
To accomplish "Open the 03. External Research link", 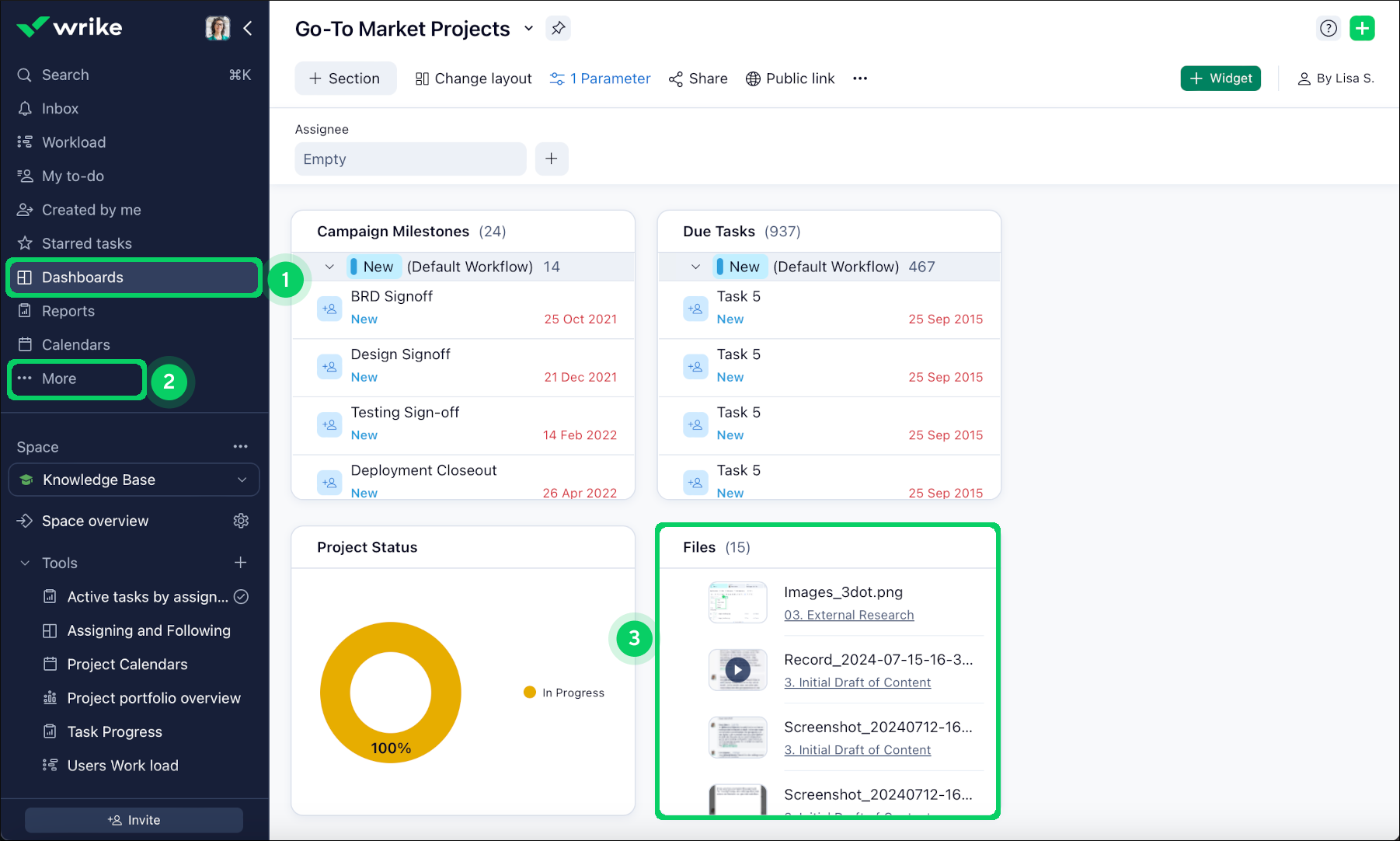I will [x=848, y=614].
